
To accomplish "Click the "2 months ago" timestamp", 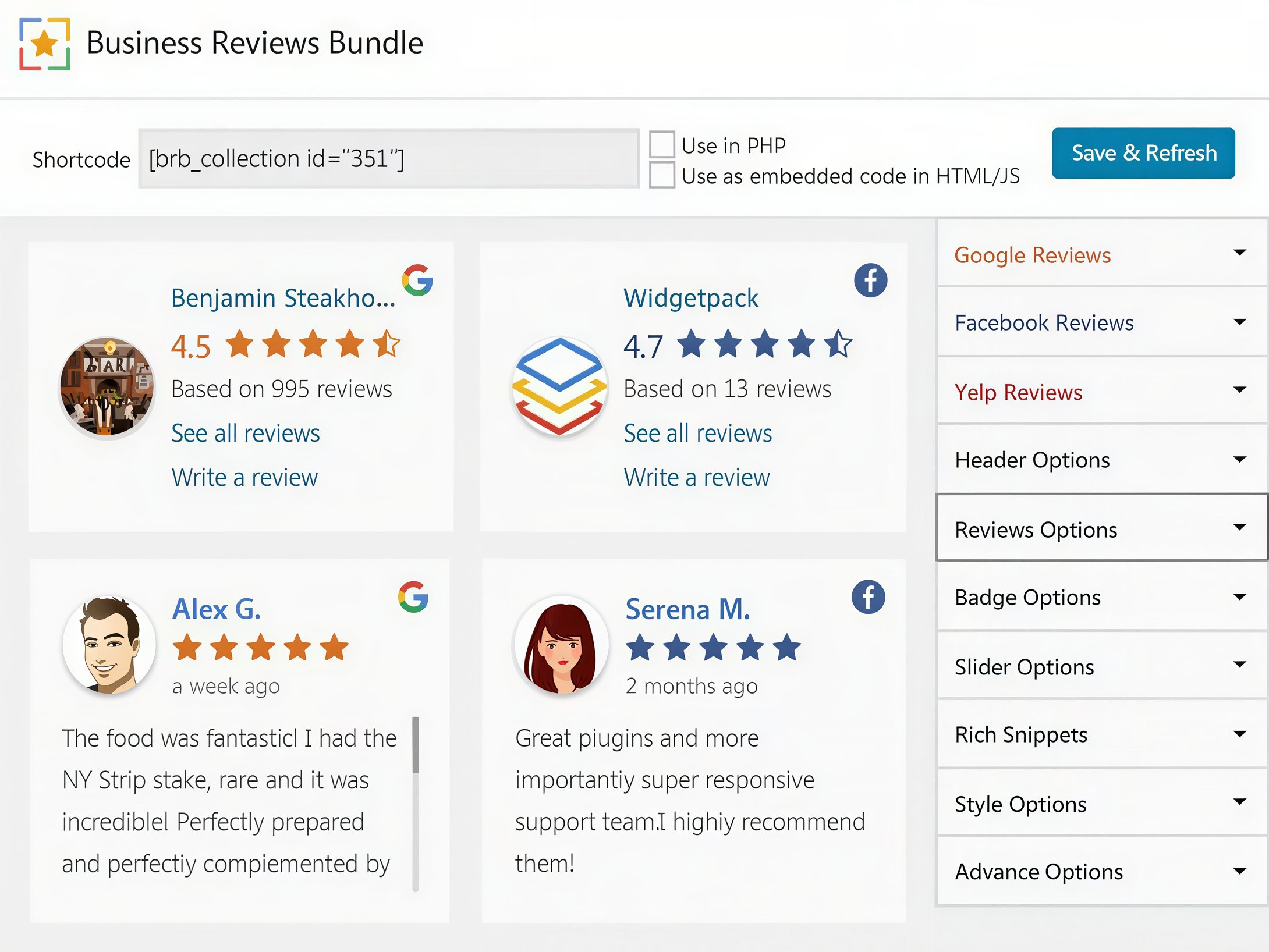I will coord(692,687).
